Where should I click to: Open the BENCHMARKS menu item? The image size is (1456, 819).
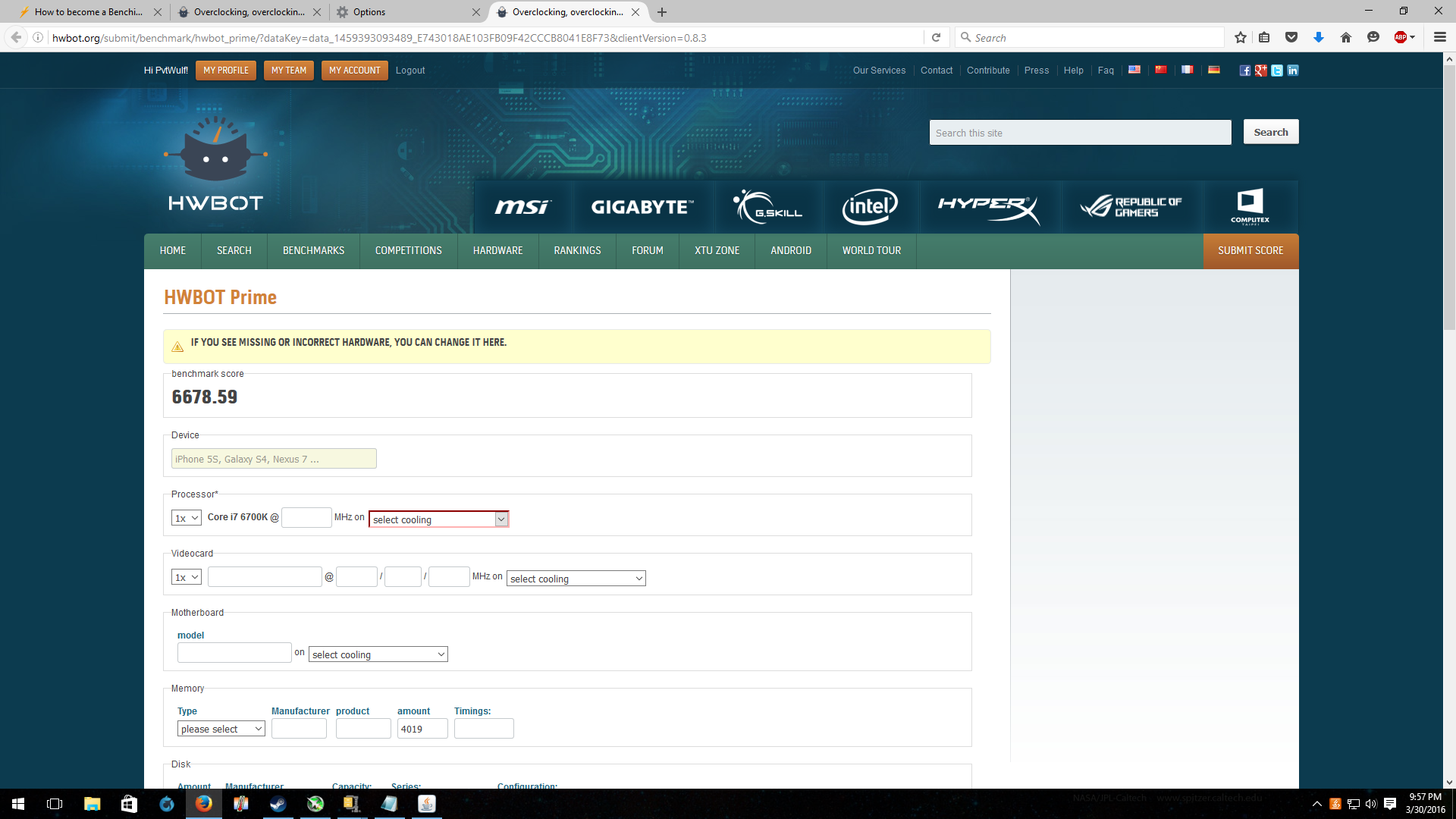pos(313,251)
